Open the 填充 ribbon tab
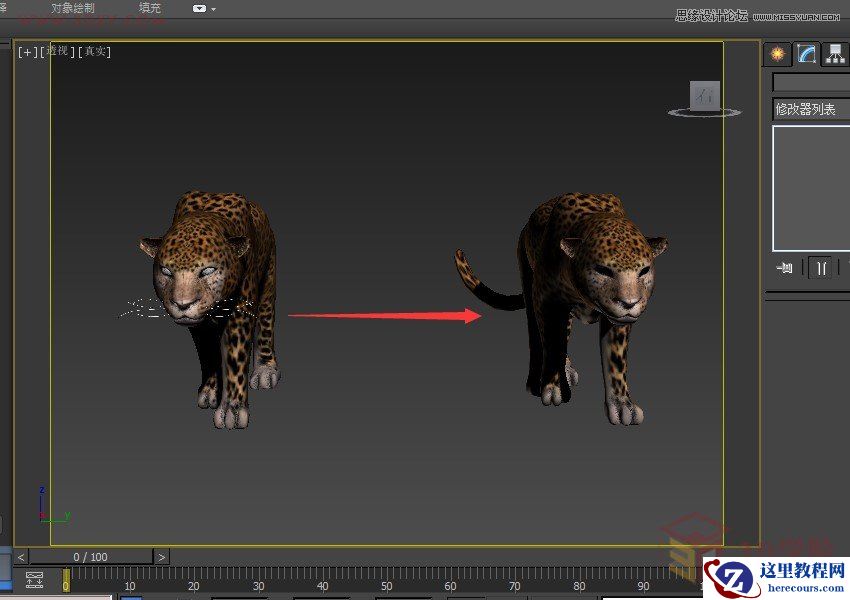850x600 pixels. point(149,8)
